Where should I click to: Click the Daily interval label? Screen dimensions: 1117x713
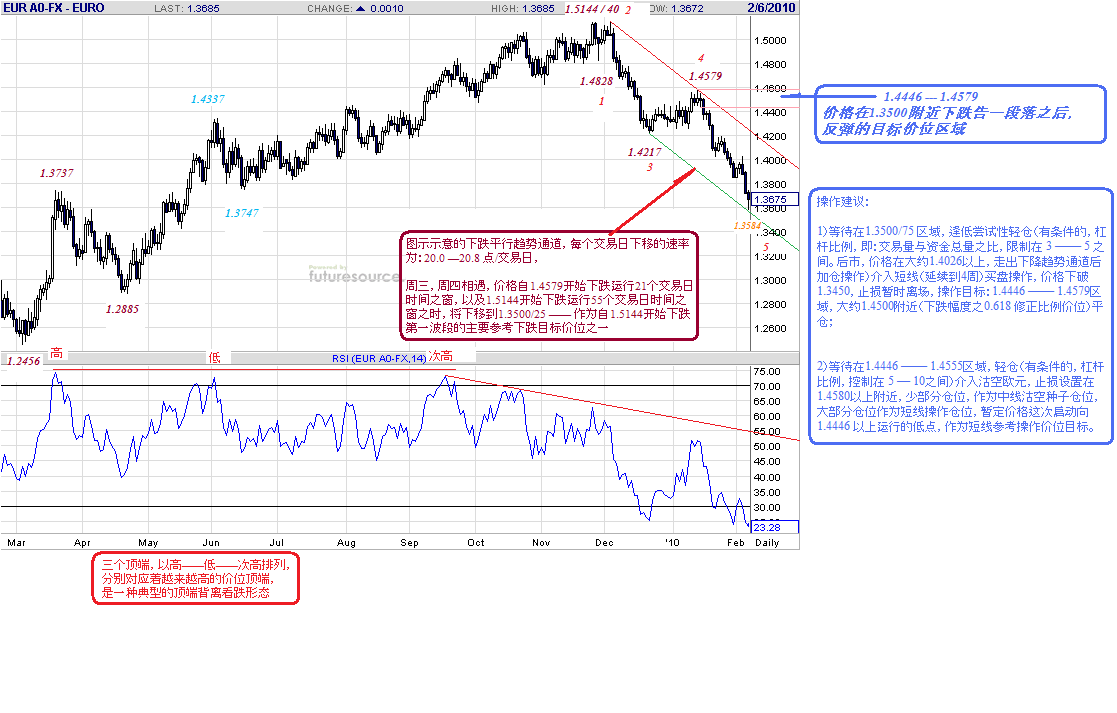pos(767,543)
